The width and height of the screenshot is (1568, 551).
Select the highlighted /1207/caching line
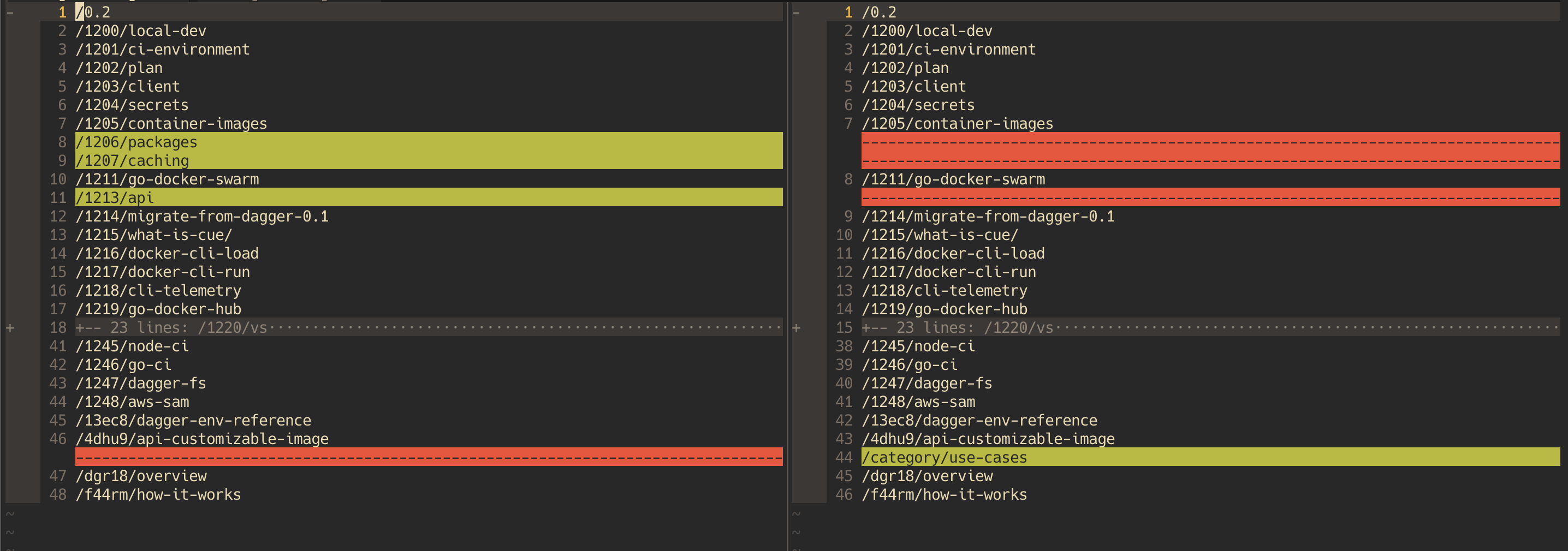132,160
